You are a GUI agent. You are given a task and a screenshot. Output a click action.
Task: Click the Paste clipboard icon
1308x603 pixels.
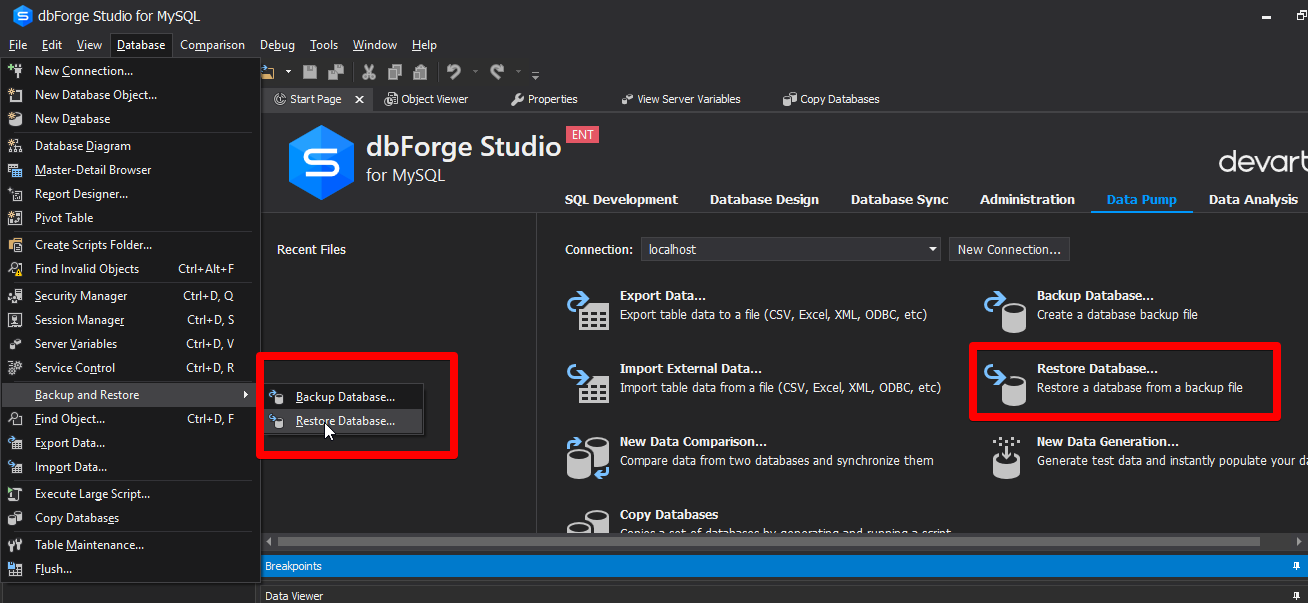[x=420, y=72]
